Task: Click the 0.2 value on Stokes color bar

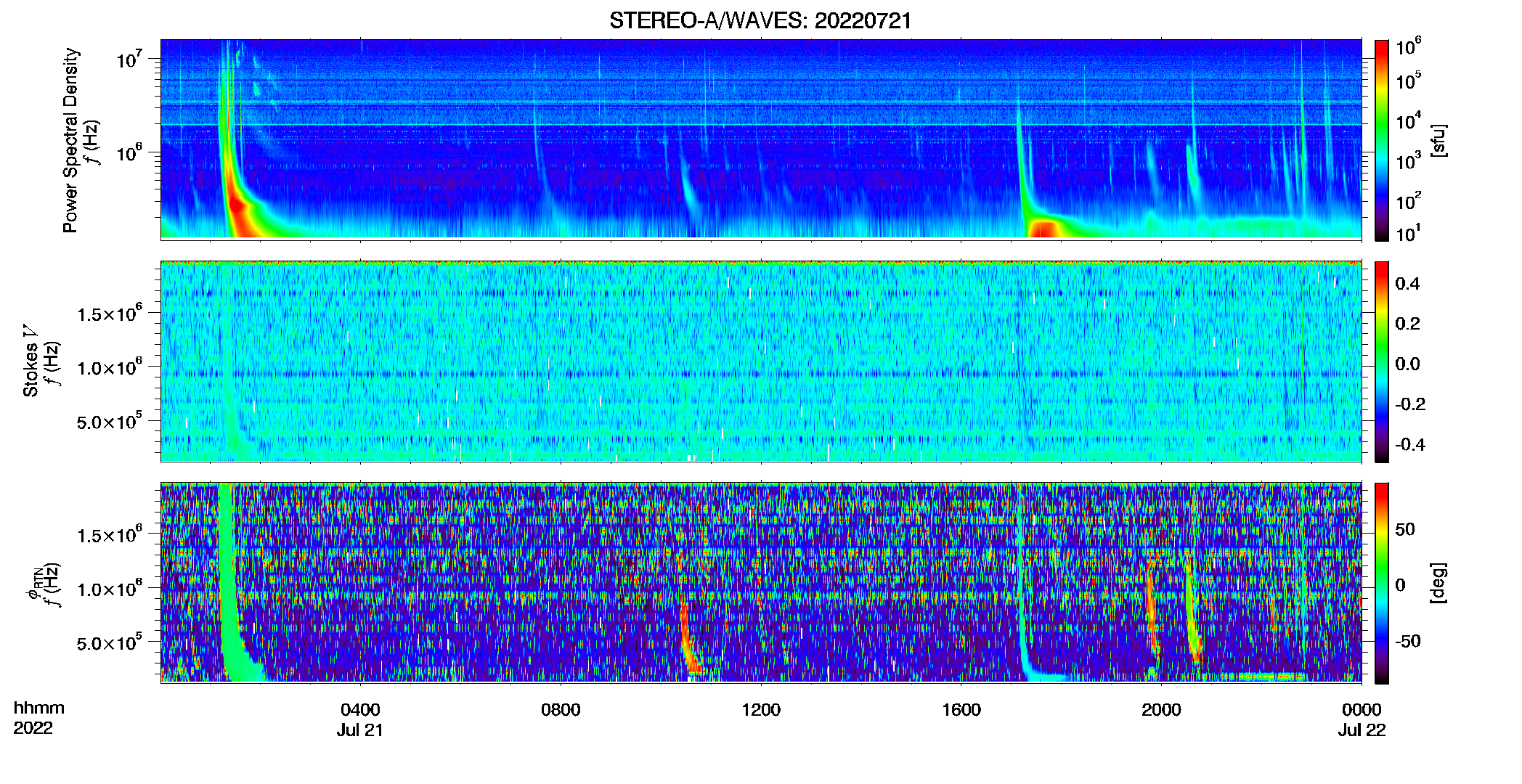Action: tap(1407, 323)
